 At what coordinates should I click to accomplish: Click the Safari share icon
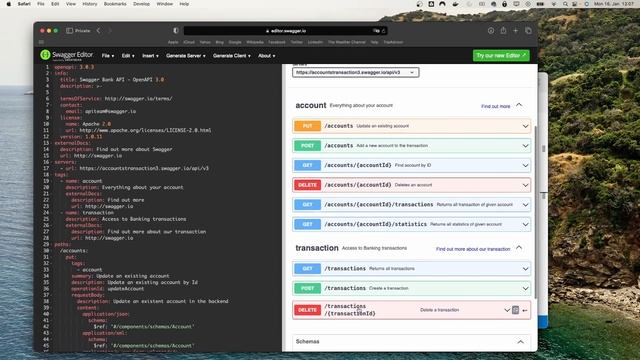click(x=503, y=31)
